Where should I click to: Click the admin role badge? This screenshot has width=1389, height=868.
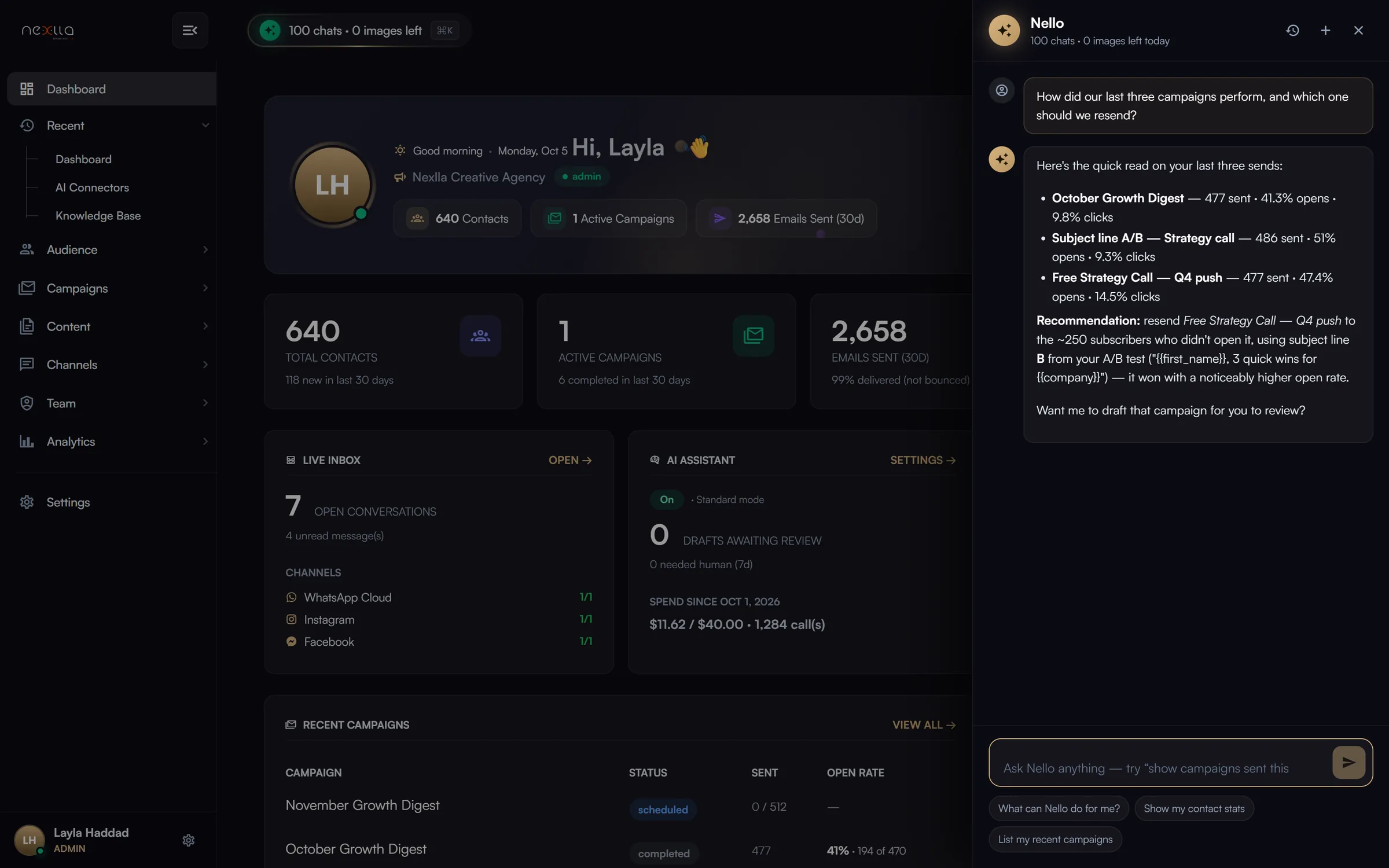[x=582, y=176]
